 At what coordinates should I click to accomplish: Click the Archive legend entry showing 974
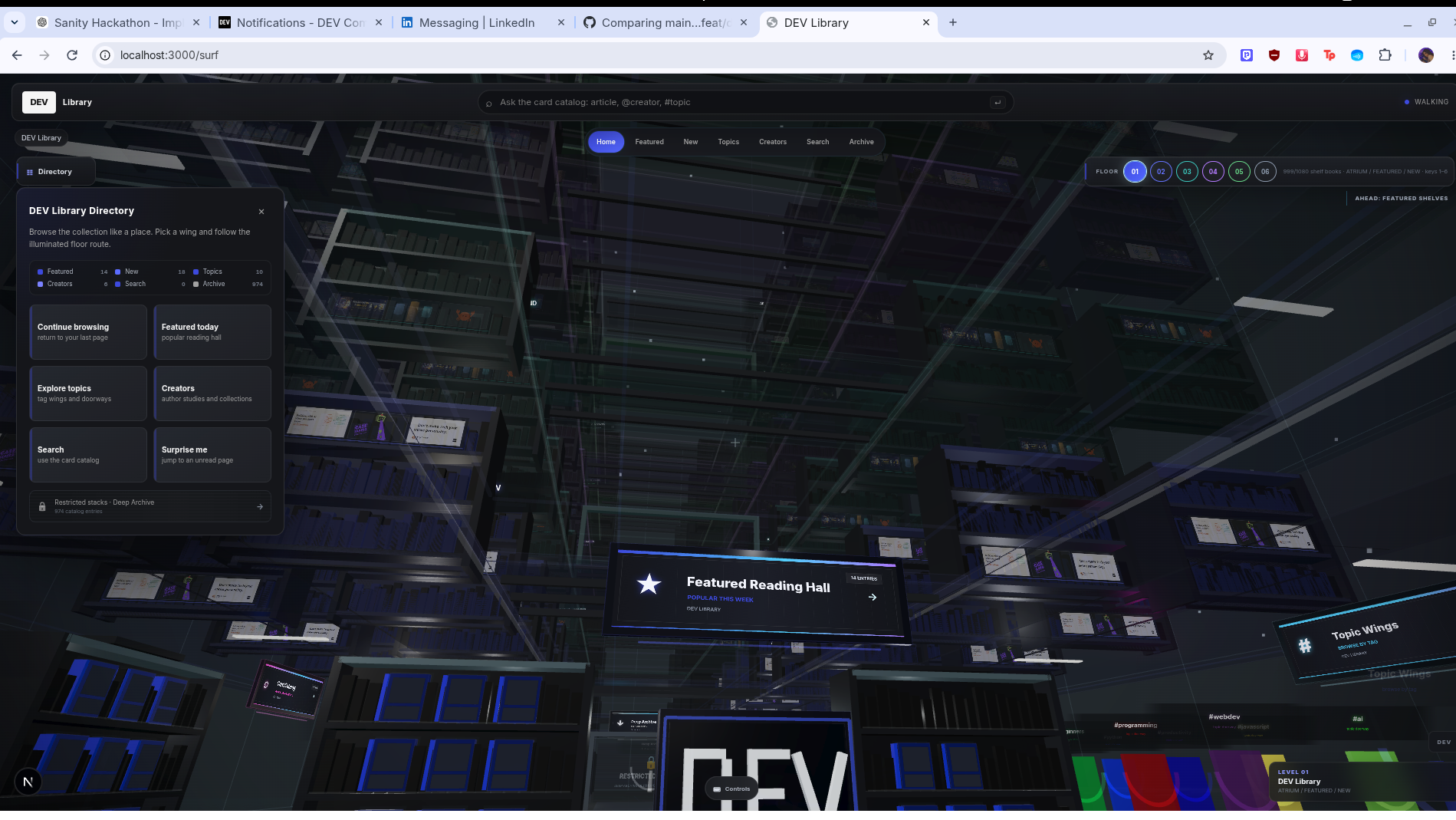[228, 284]
